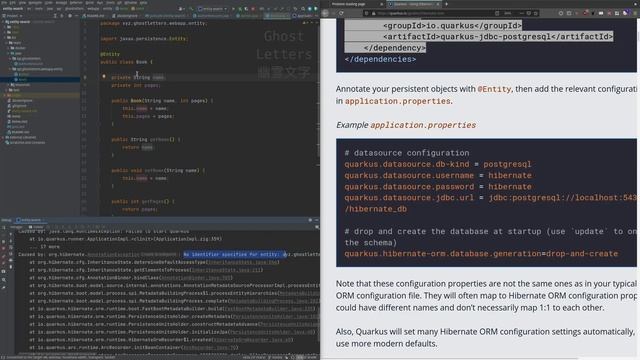The height and width of the screenshot is (360, 640).
Task: Close the 'Problem loading page' tab
Action: coord(382,4)
